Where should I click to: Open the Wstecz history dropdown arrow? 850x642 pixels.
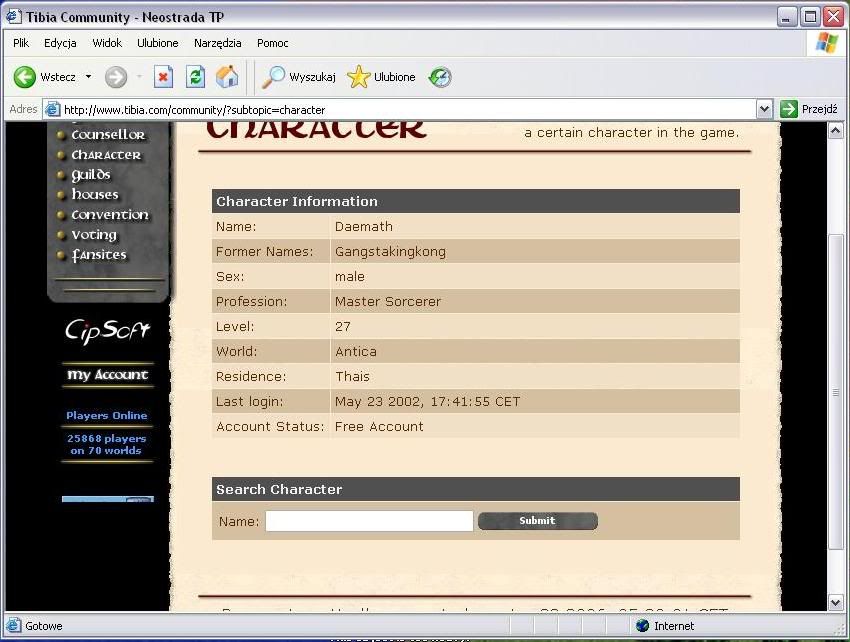pos(88,77)
